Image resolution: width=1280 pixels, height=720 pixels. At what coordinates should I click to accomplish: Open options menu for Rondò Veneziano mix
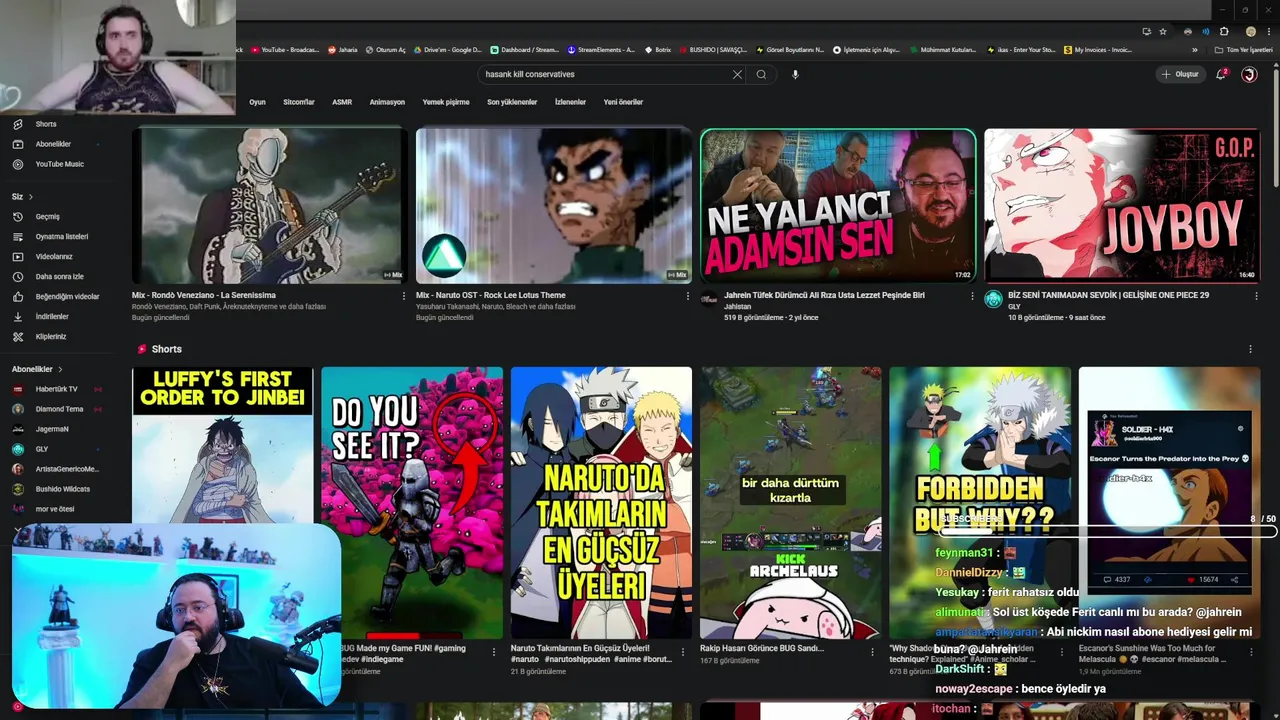[x=404, y=296]
